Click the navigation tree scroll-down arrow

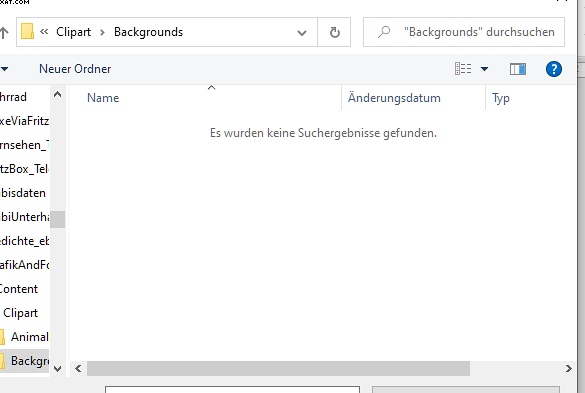(x=57, y=369)
